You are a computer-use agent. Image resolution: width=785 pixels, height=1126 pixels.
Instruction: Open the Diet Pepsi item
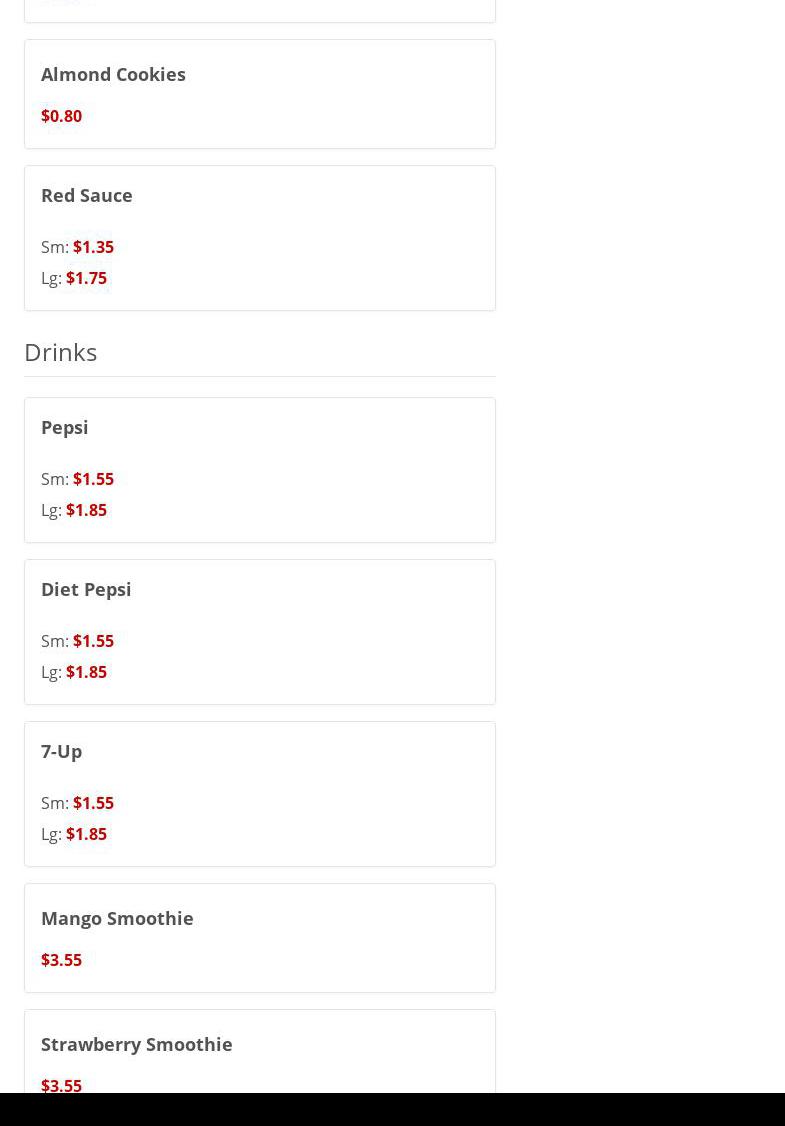click(x=86, y=589)
